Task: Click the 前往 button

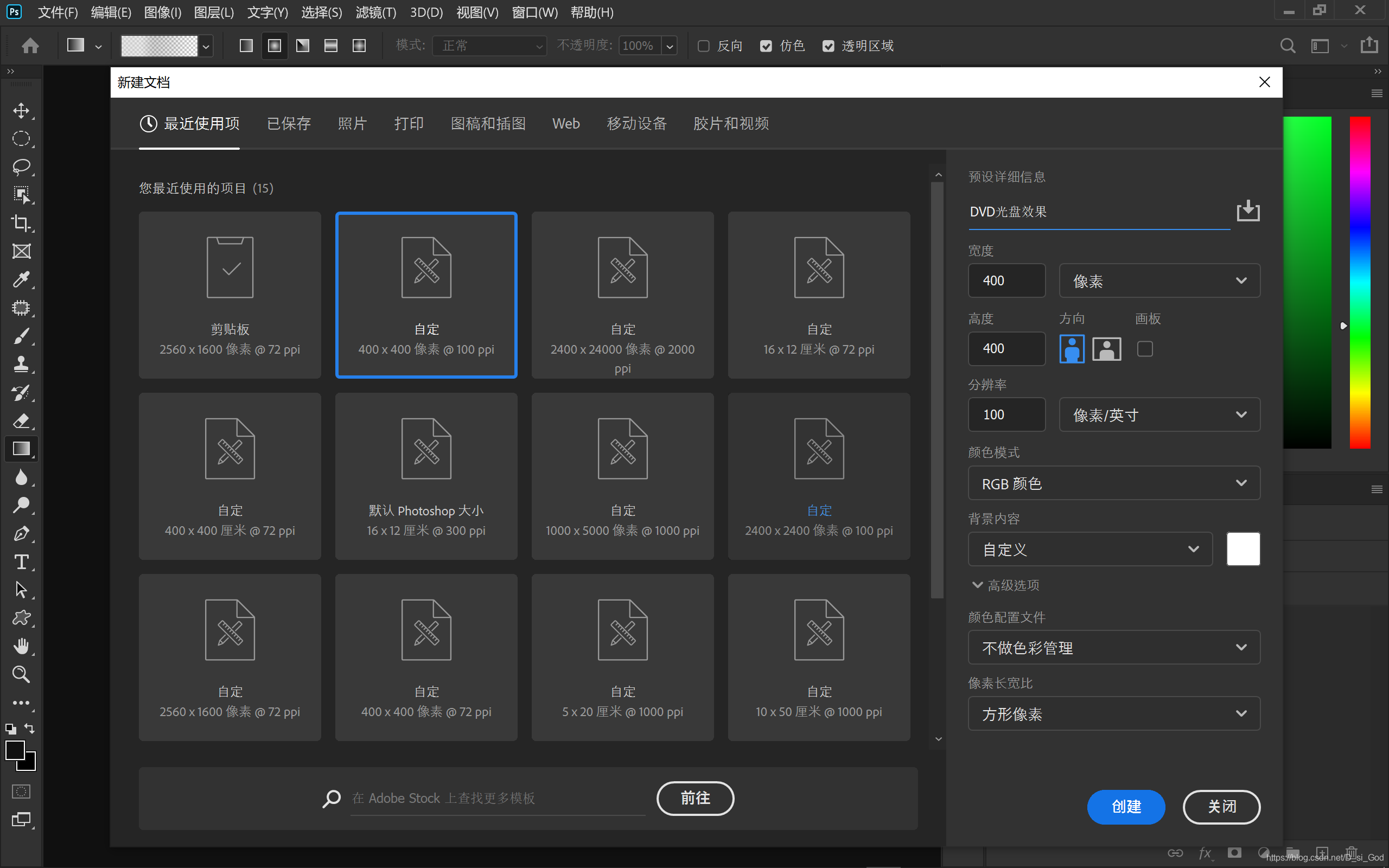Action: coord(695,798)
